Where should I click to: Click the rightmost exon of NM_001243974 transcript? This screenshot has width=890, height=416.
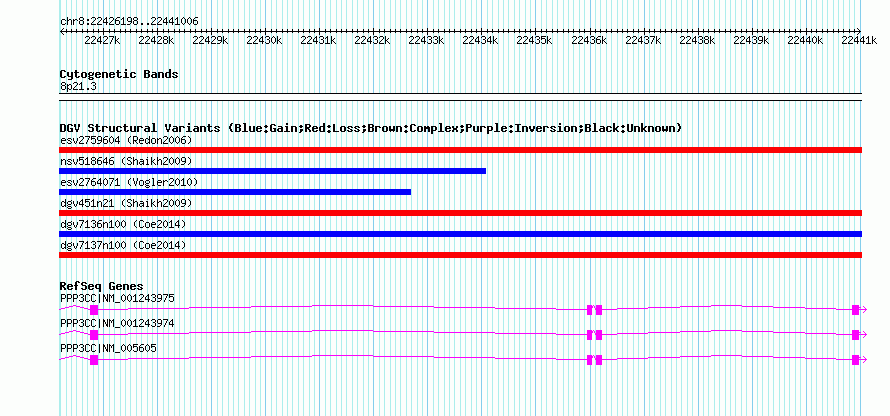coord(855,335)
